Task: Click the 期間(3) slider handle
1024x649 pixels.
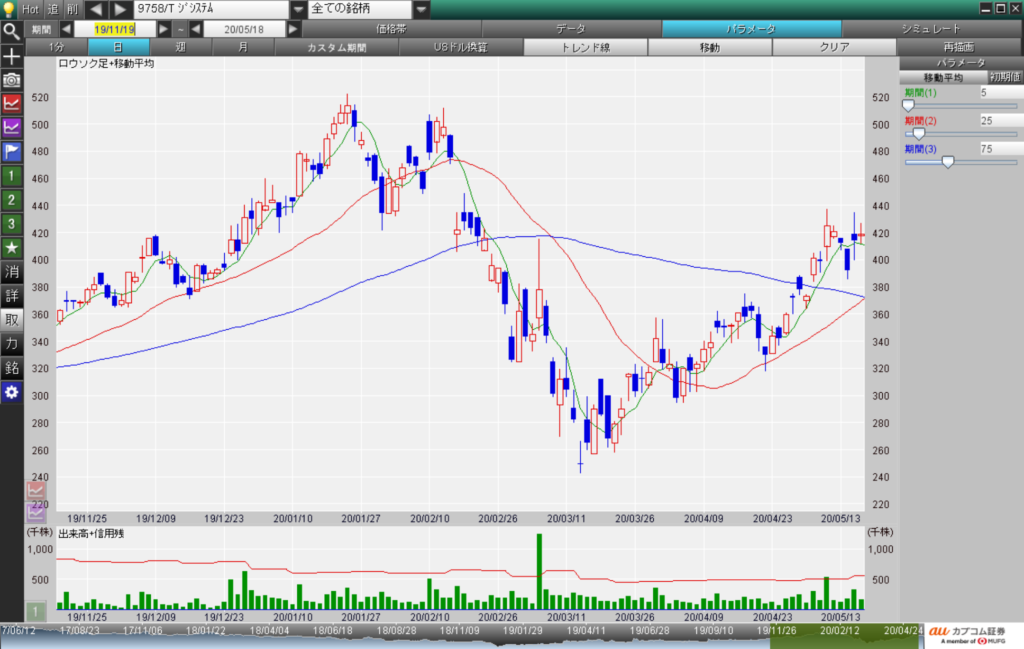Action: [948, 161]
